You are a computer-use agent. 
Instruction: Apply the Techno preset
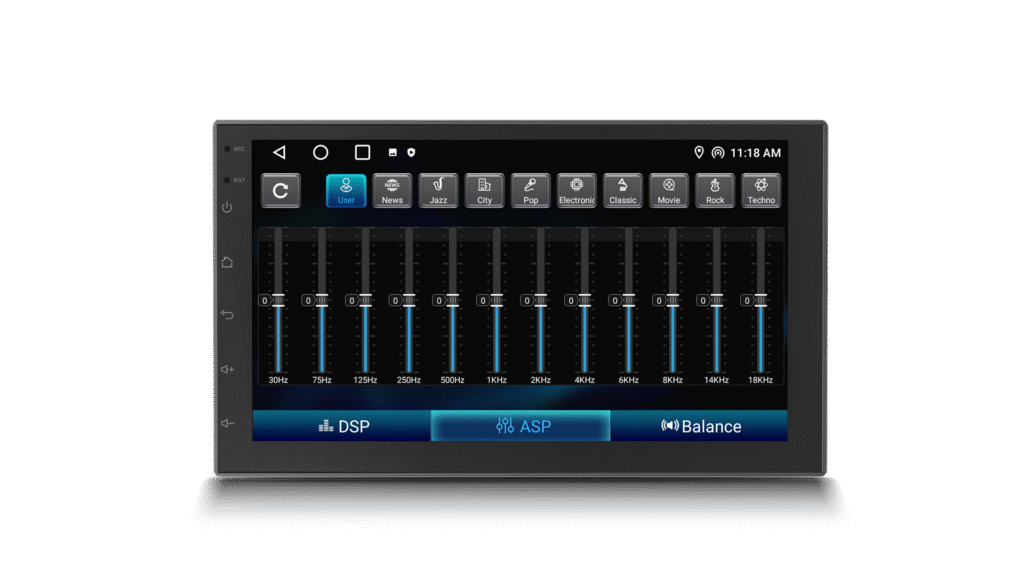[761, 190]
